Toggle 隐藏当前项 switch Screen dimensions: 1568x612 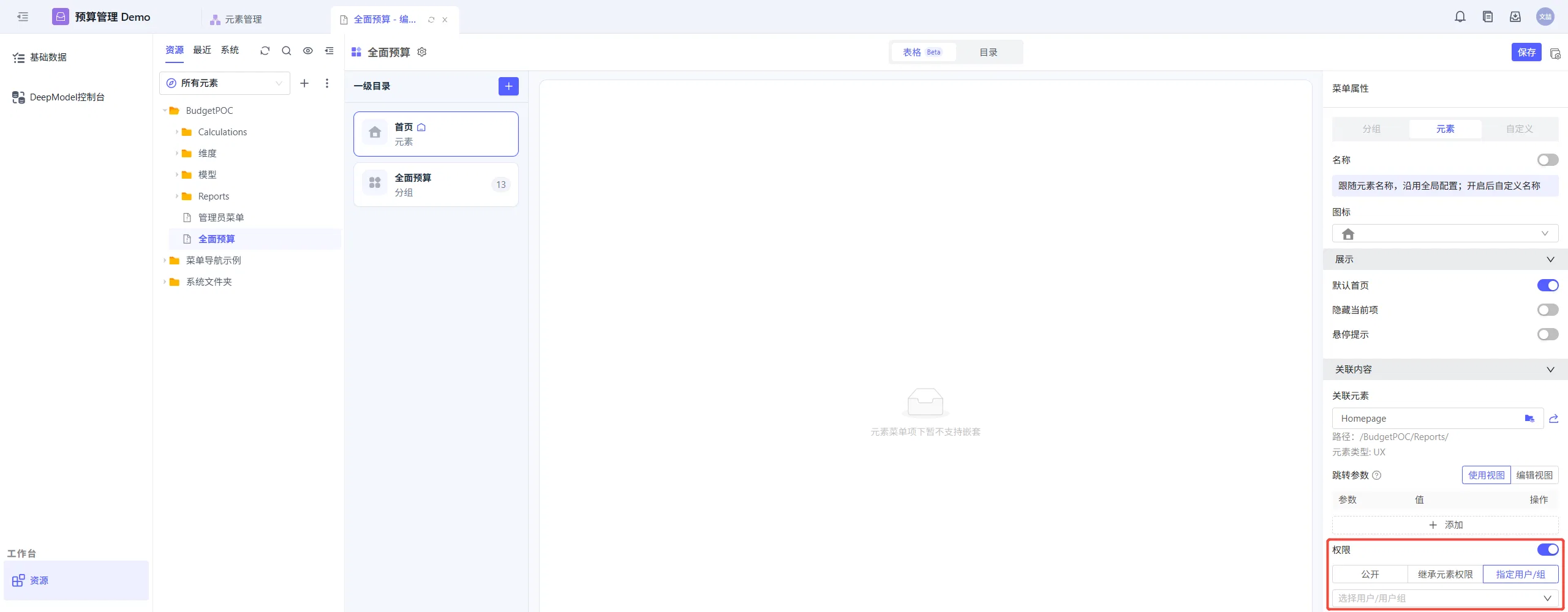click(1548, 310)
